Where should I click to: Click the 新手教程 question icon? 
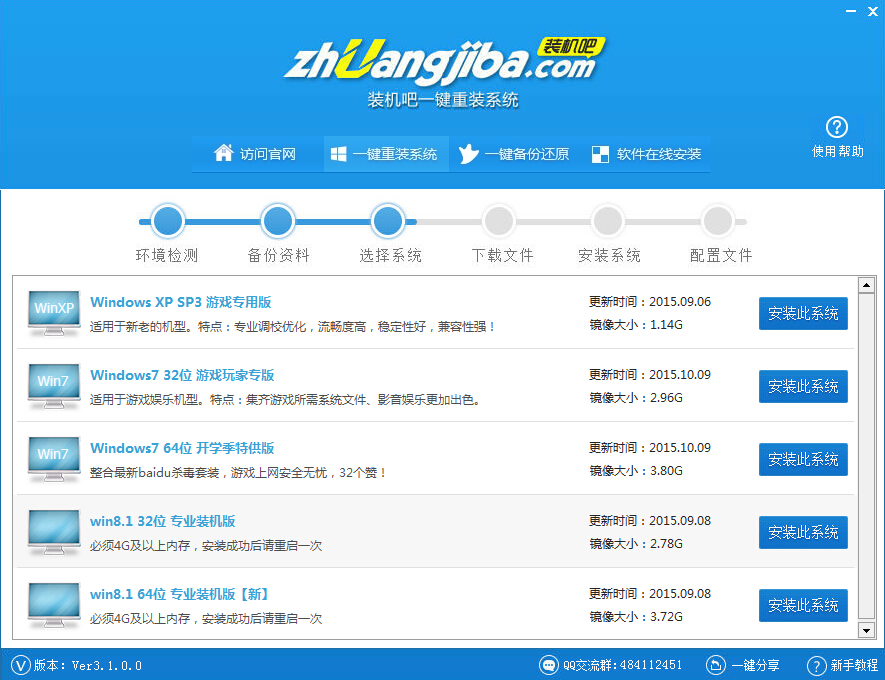[x=817, y=665]
